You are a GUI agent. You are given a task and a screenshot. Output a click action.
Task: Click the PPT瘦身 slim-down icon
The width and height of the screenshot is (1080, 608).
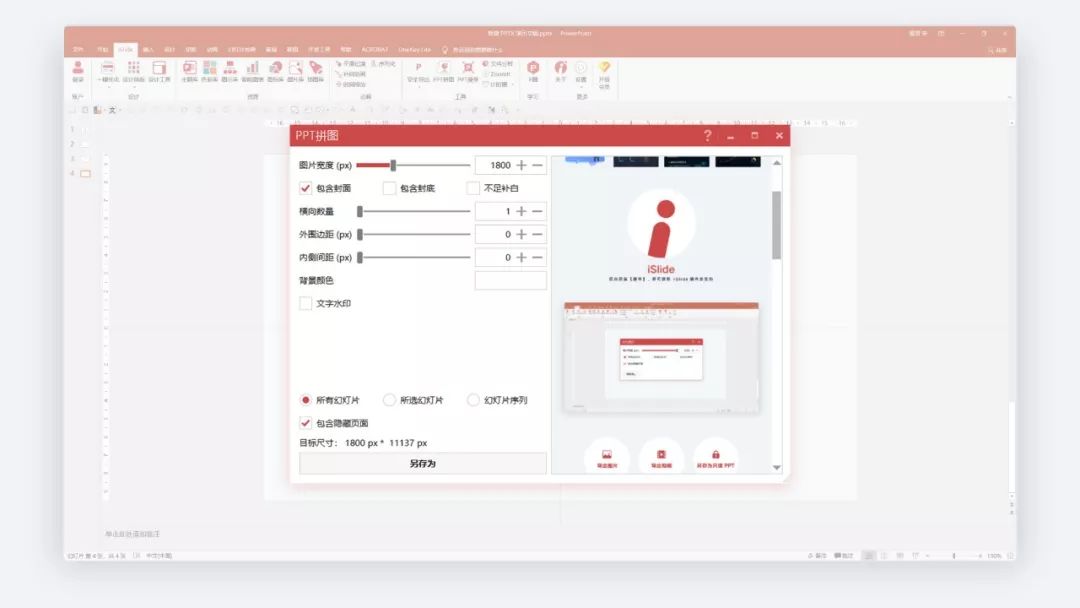point(468,71)
